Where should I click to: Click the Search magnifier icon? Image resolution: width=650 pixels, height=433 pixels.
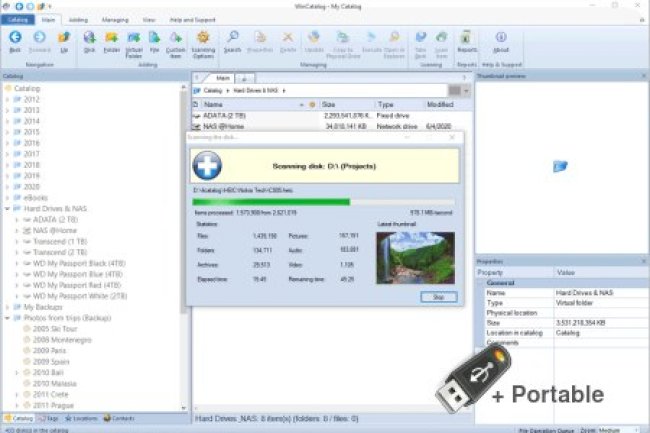tap(232, 39)
